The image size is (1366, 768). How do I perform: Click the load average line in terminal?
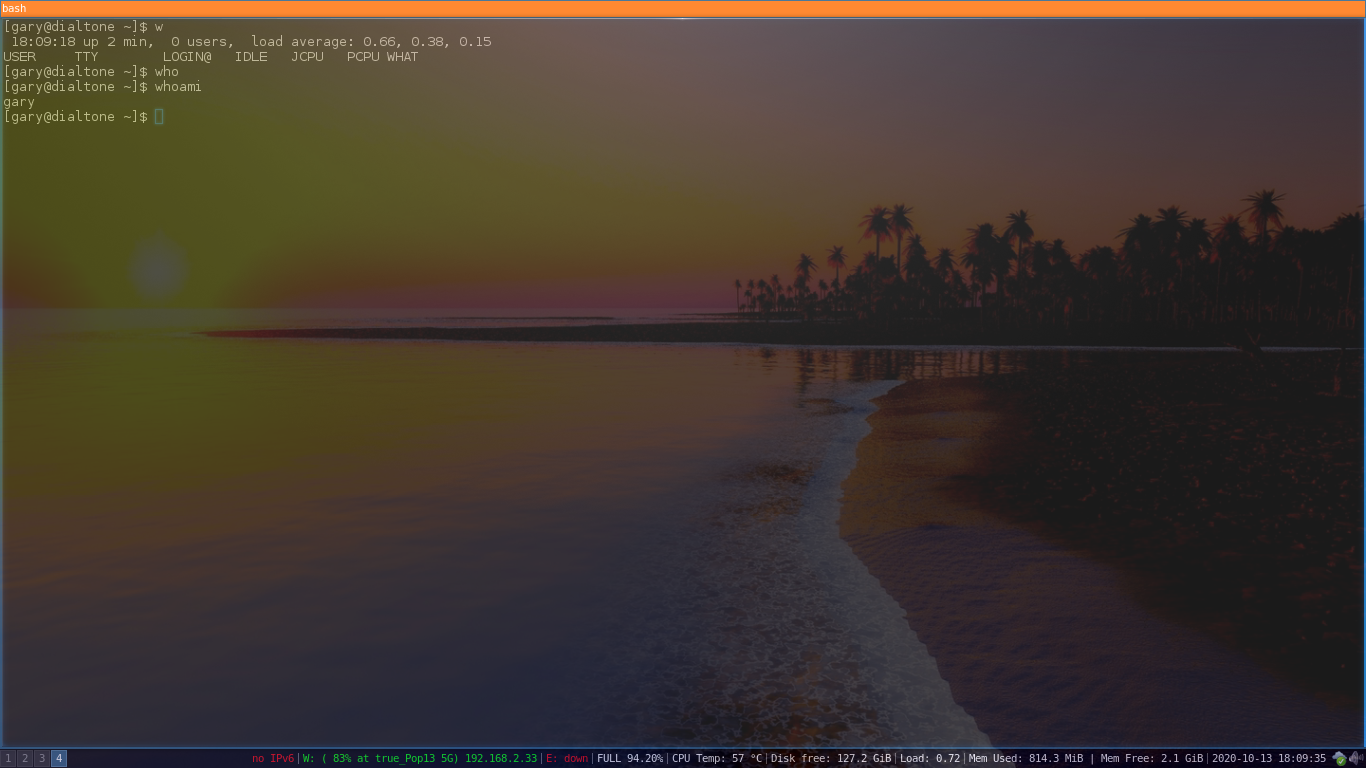[x=251, y=42]
